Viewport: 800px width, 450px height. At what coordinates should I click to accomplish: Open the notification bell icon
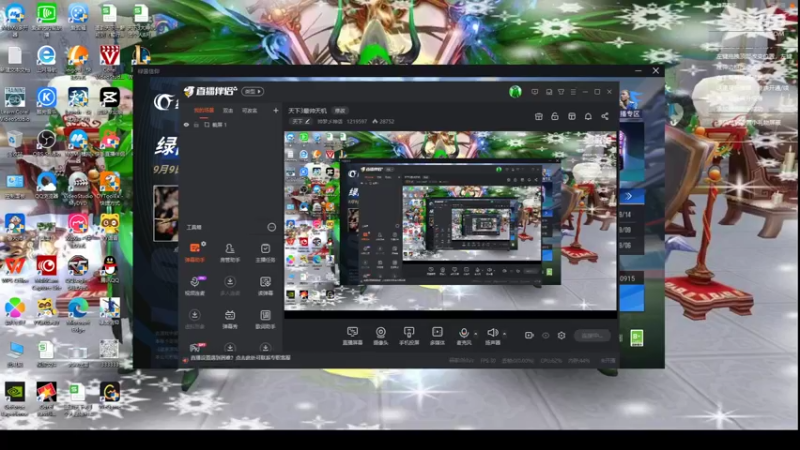[x=588, y=116]
